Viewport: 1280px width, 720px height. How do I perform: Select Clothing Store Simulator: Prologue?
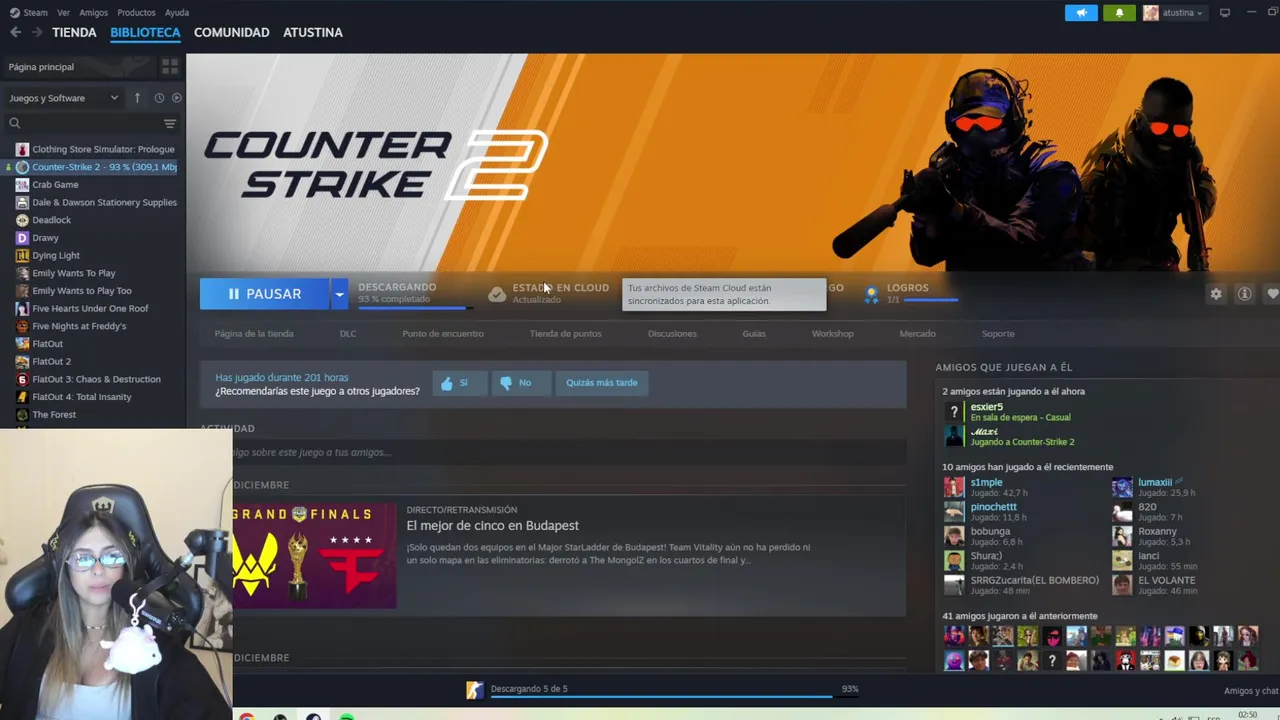pyautogui.click(x=95, y=149)
